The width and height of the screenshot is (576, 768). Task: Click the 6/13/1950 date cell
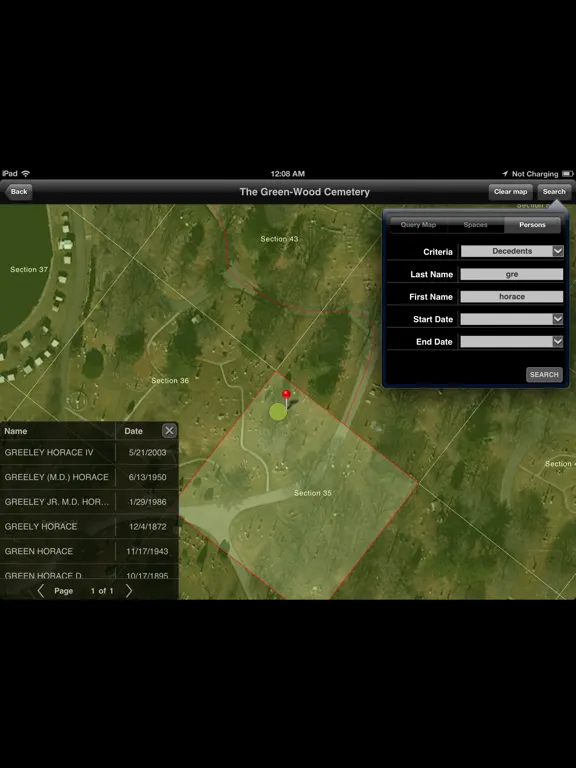[147, 477]
